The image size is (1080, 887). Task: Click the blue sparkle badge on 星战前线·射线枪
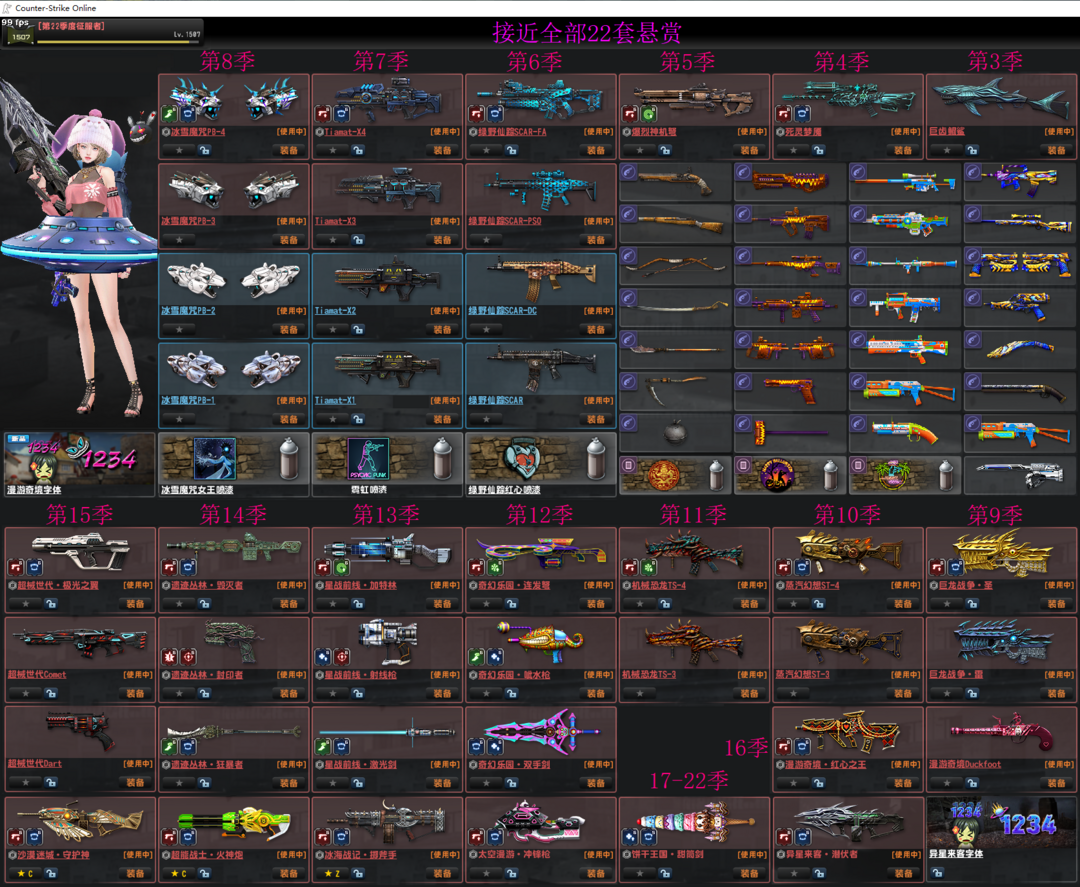[x=323, y=656]
